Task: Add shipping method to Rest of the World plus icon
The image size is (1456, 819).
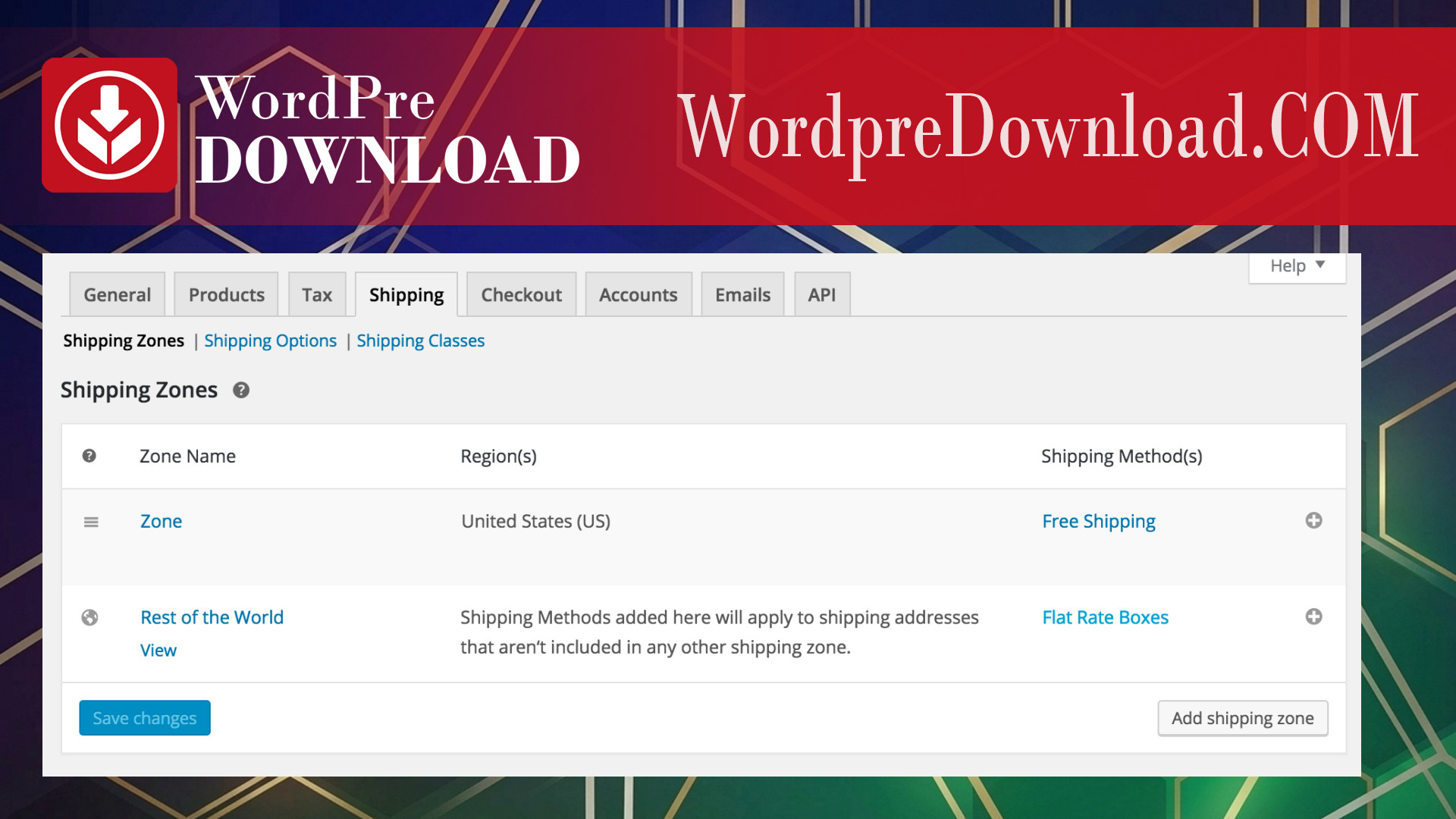Action: [x=1314, y=617]
